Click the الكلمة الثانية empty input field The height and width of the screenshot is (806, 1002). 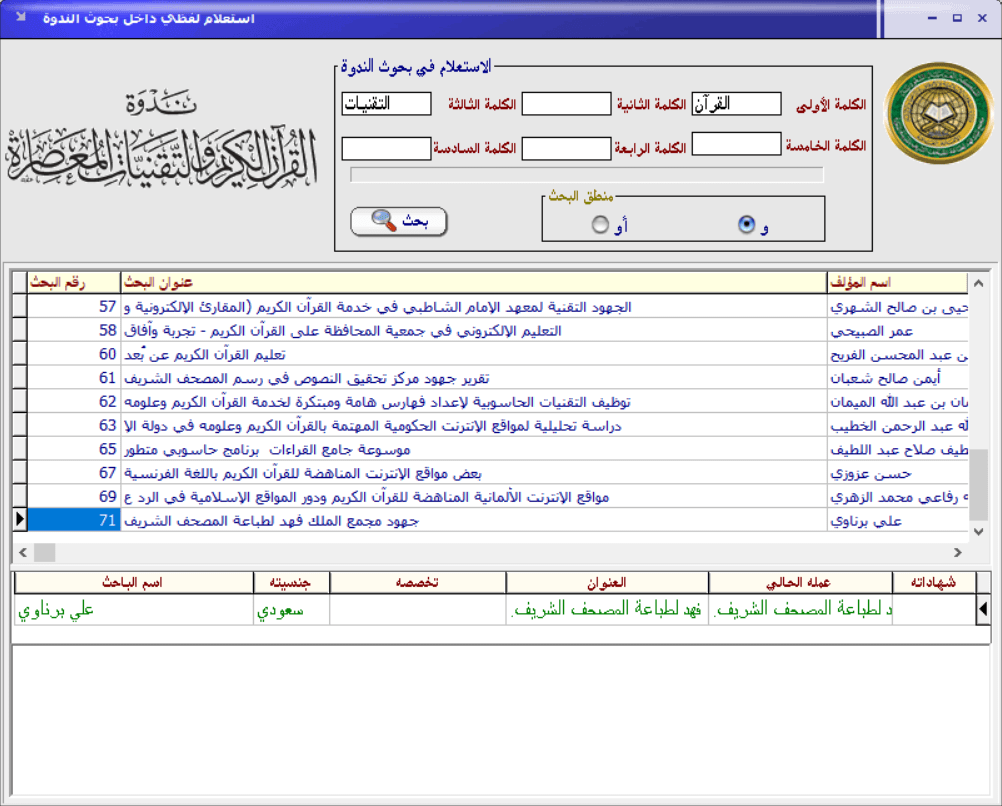(566, 104)
